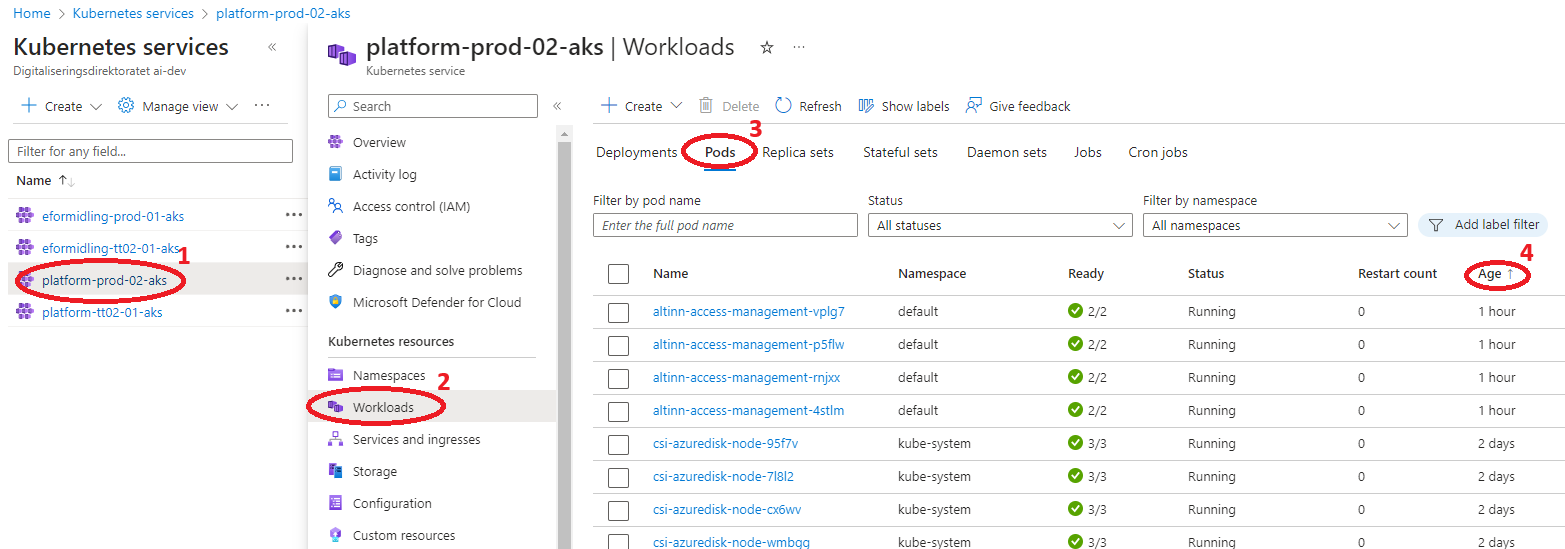Open the ellipsis menu next to Manage view
Viewport: 1565px width, 549px height.
coord(262,105)
